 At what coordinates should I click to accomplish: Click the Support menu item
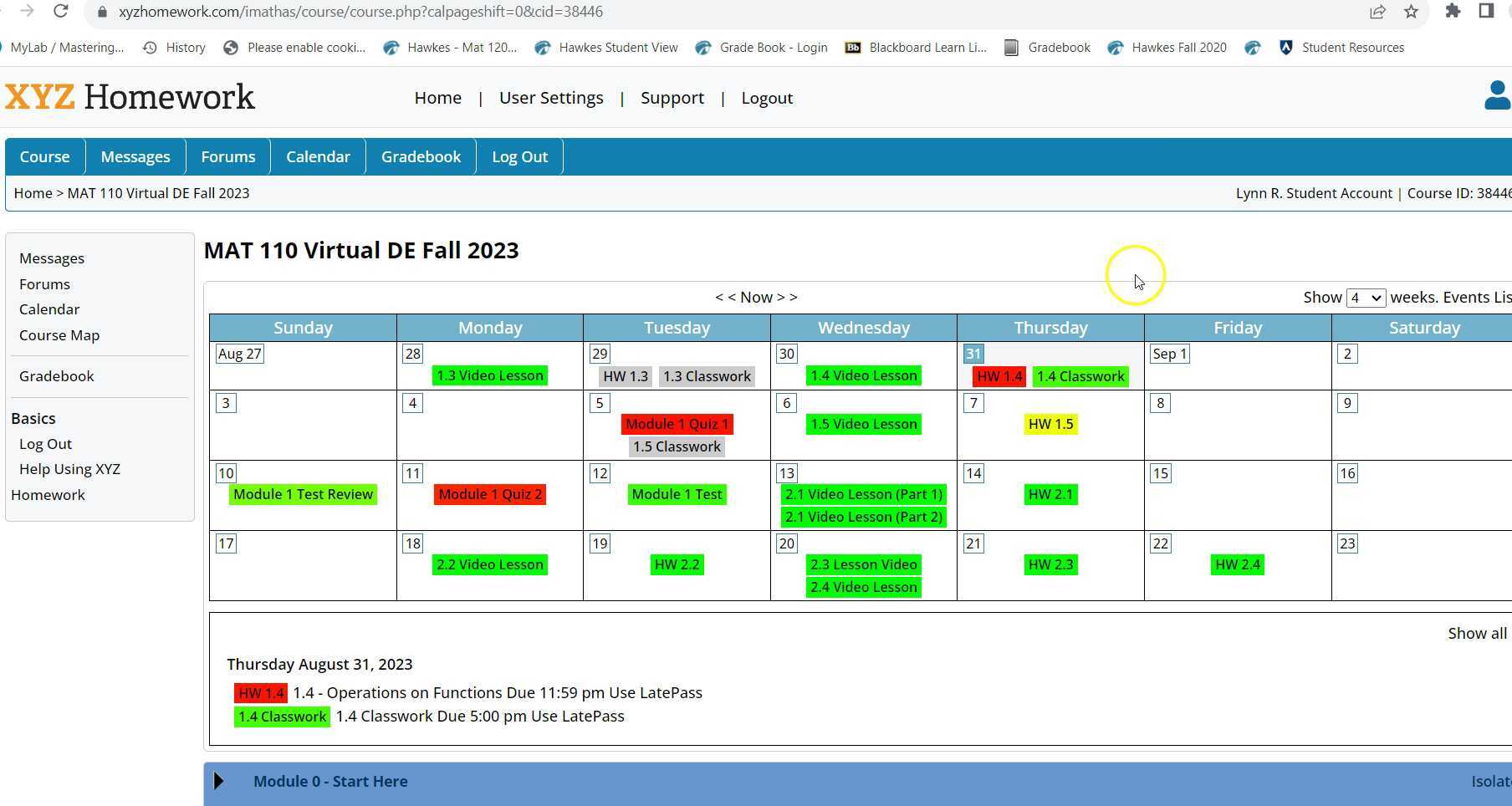pyautogui.click(x=672, y=98)
